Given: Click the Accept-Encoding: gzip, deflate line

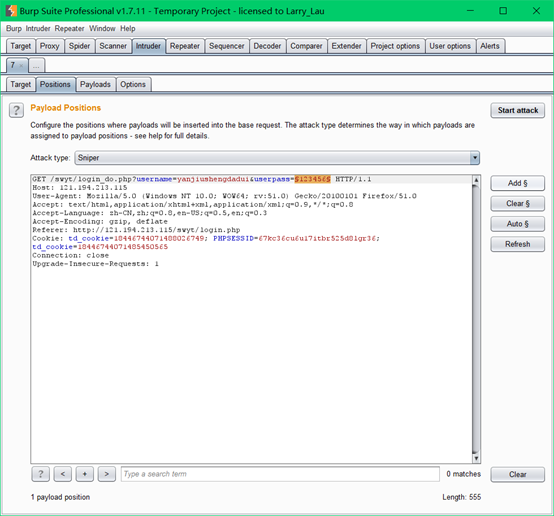Looking at the screenshot, I should (x=100, y=222).
